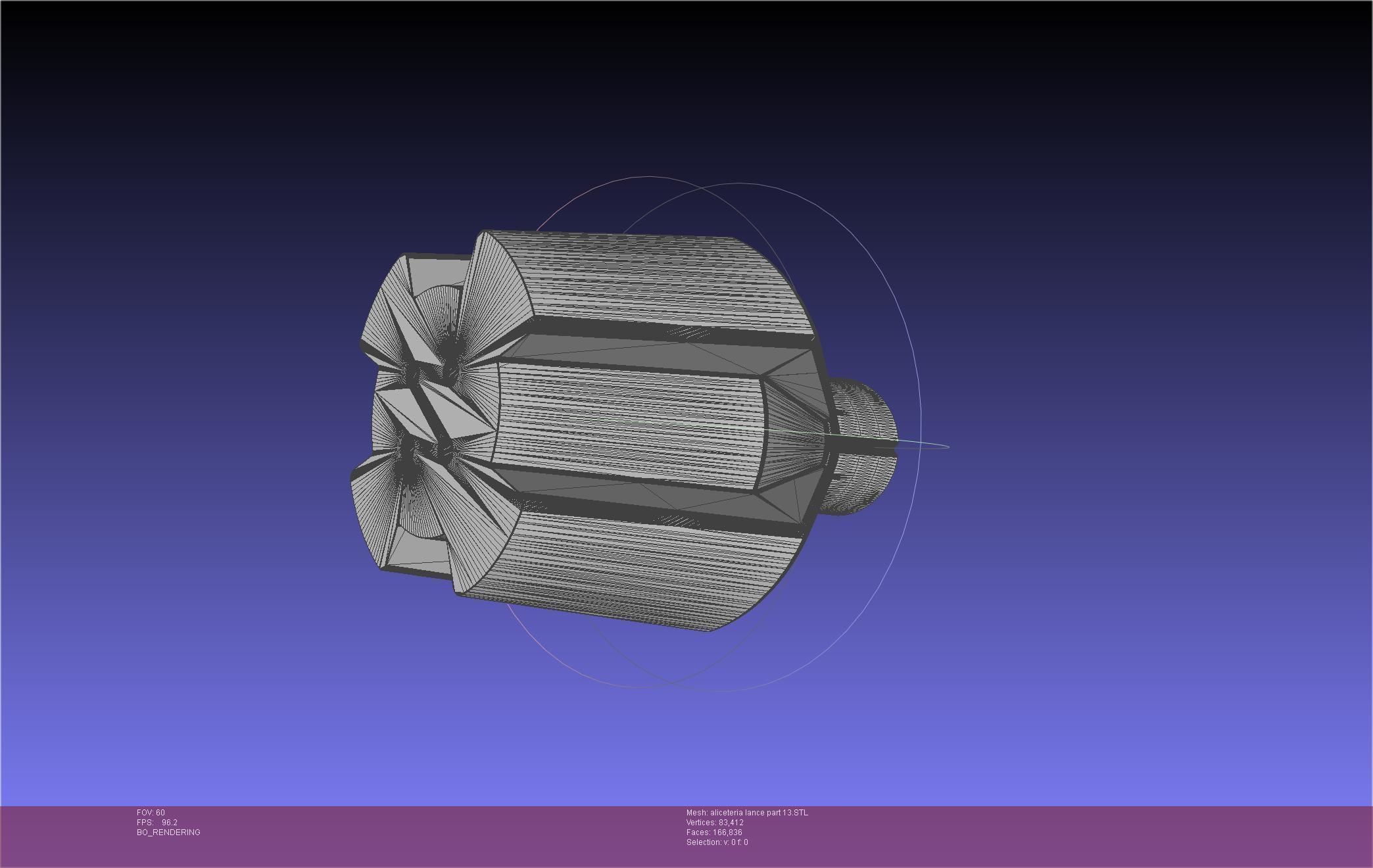Click the Faces: 166,836 count
Screen dimensions: 1373x868
point(714,832)
